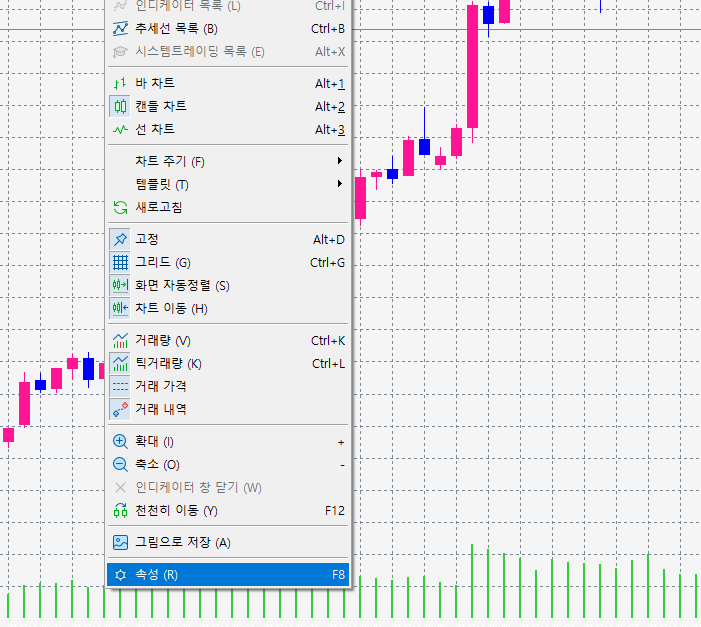Select candlestick chart (캔들 차트) menu item
Viewport: 701px width, 627px height.
pos(160,106)
